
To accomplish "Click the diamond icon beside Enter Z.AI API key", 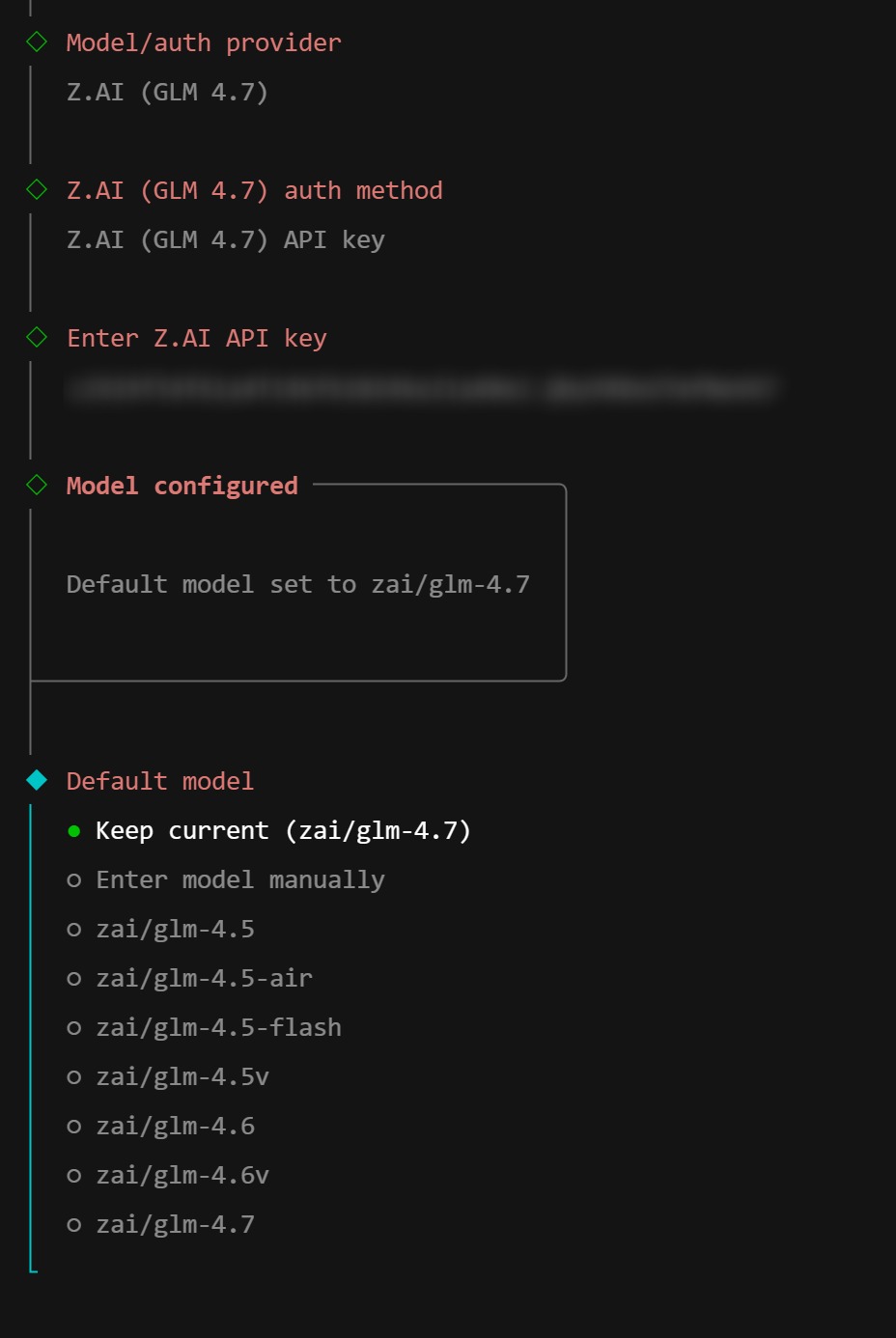I will (x=37, y=337).
